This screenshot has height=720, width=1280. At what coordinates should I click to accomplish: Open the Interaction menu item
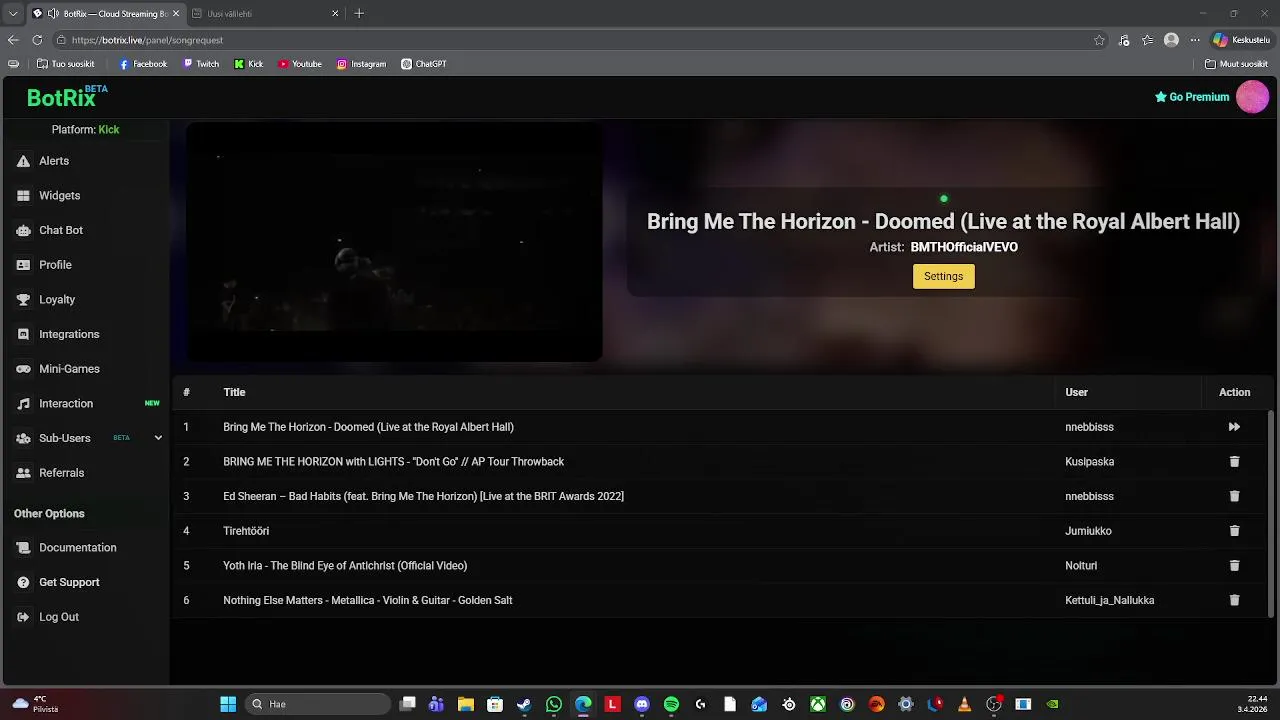66,404
